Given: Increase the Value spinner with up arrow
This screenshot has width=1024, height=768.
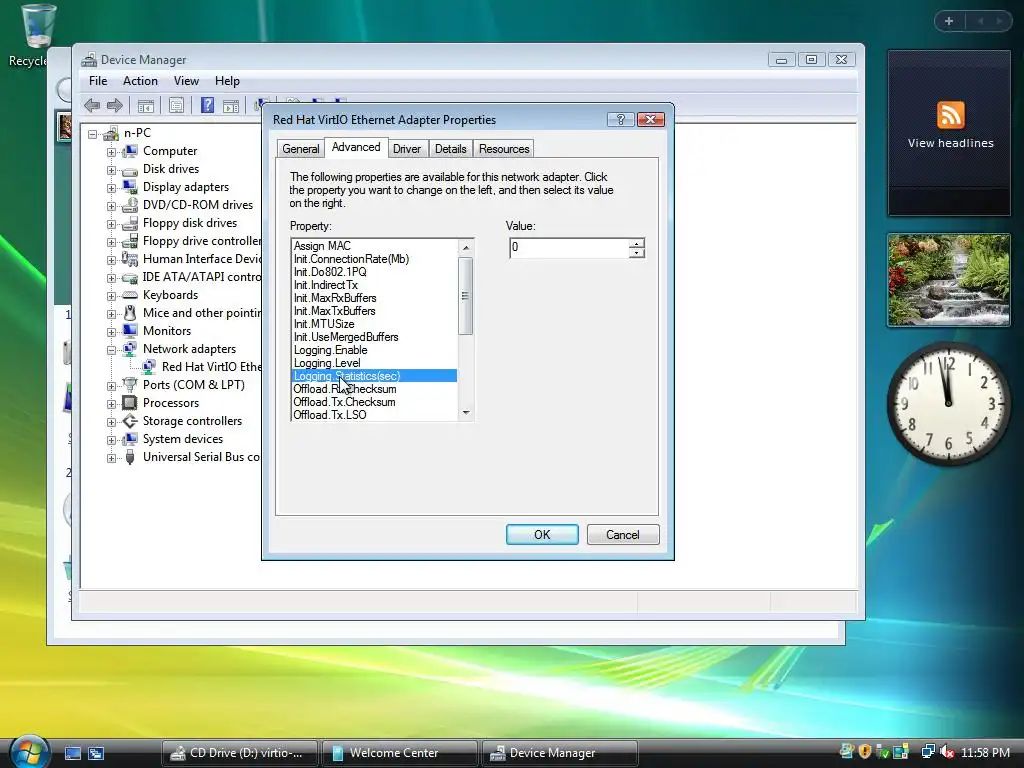Looking at the screenshot, I should [637, 243].
